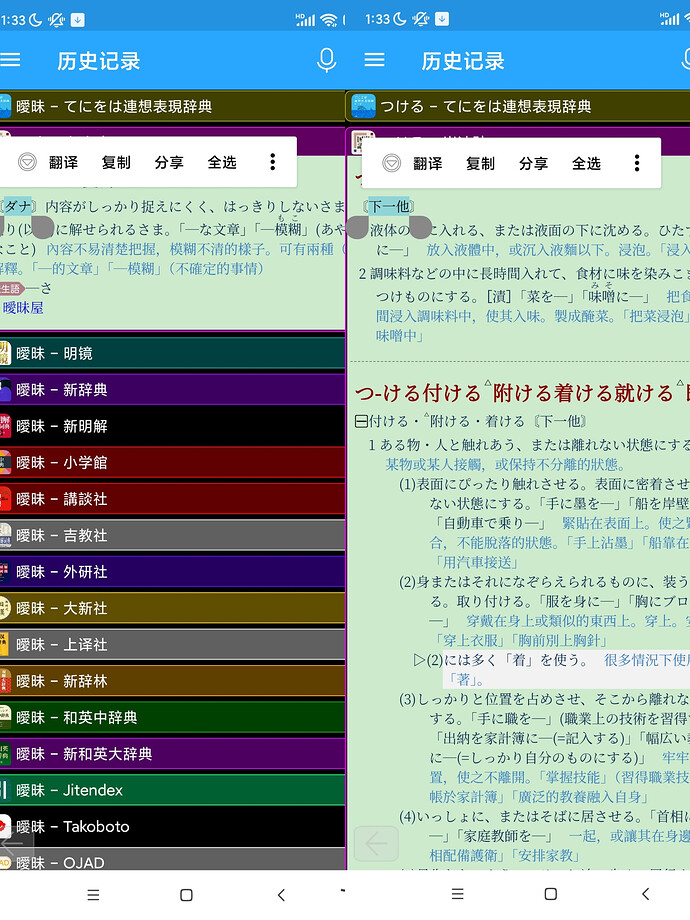Viewport: 690px width, 920px height.
Task: Collapse つける – てにをは連想表現辞典 header
Action: [518, 106]
